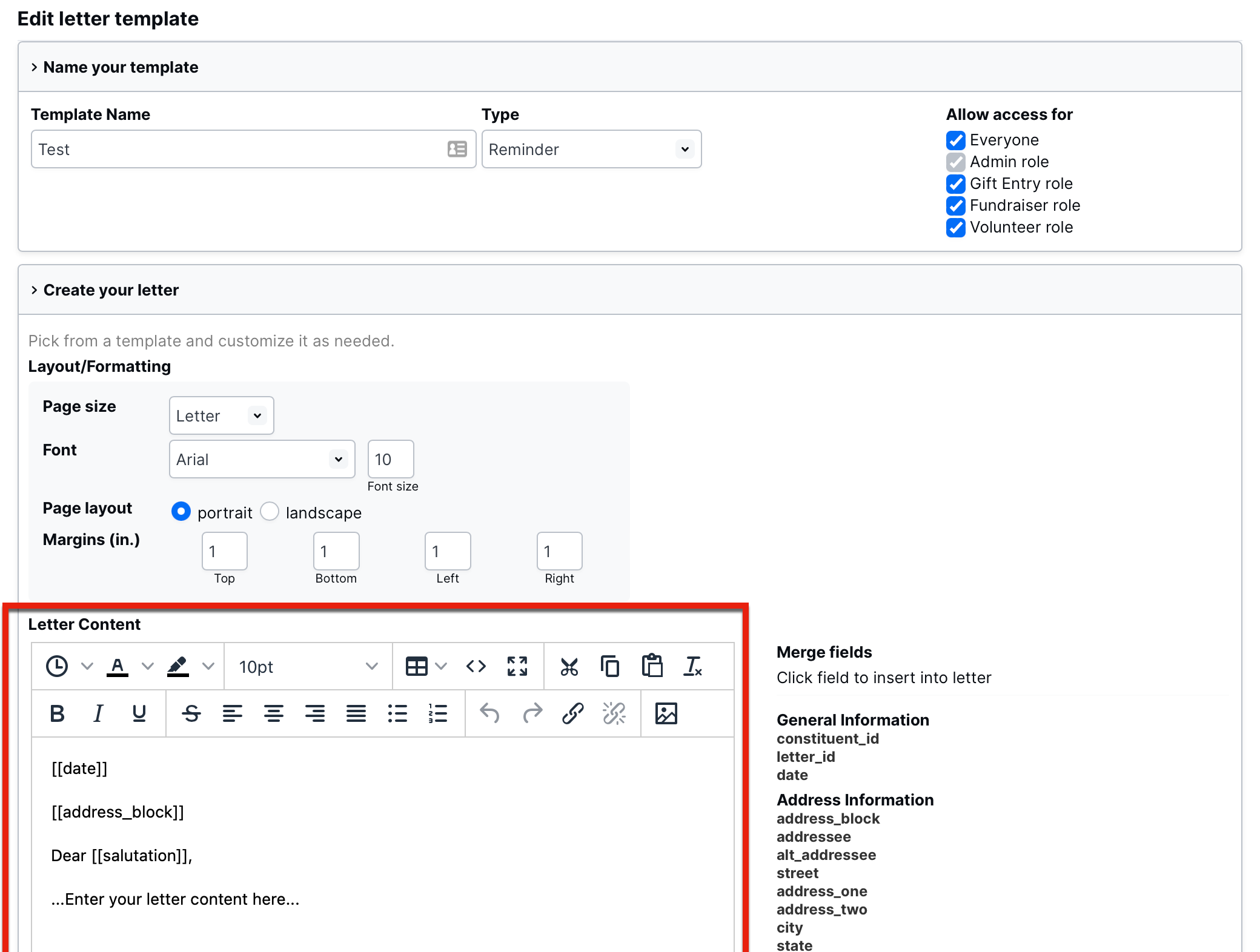Uncheck the Everyone access checkbox
The image size is (1260, 952).
[x=956, y=140]
